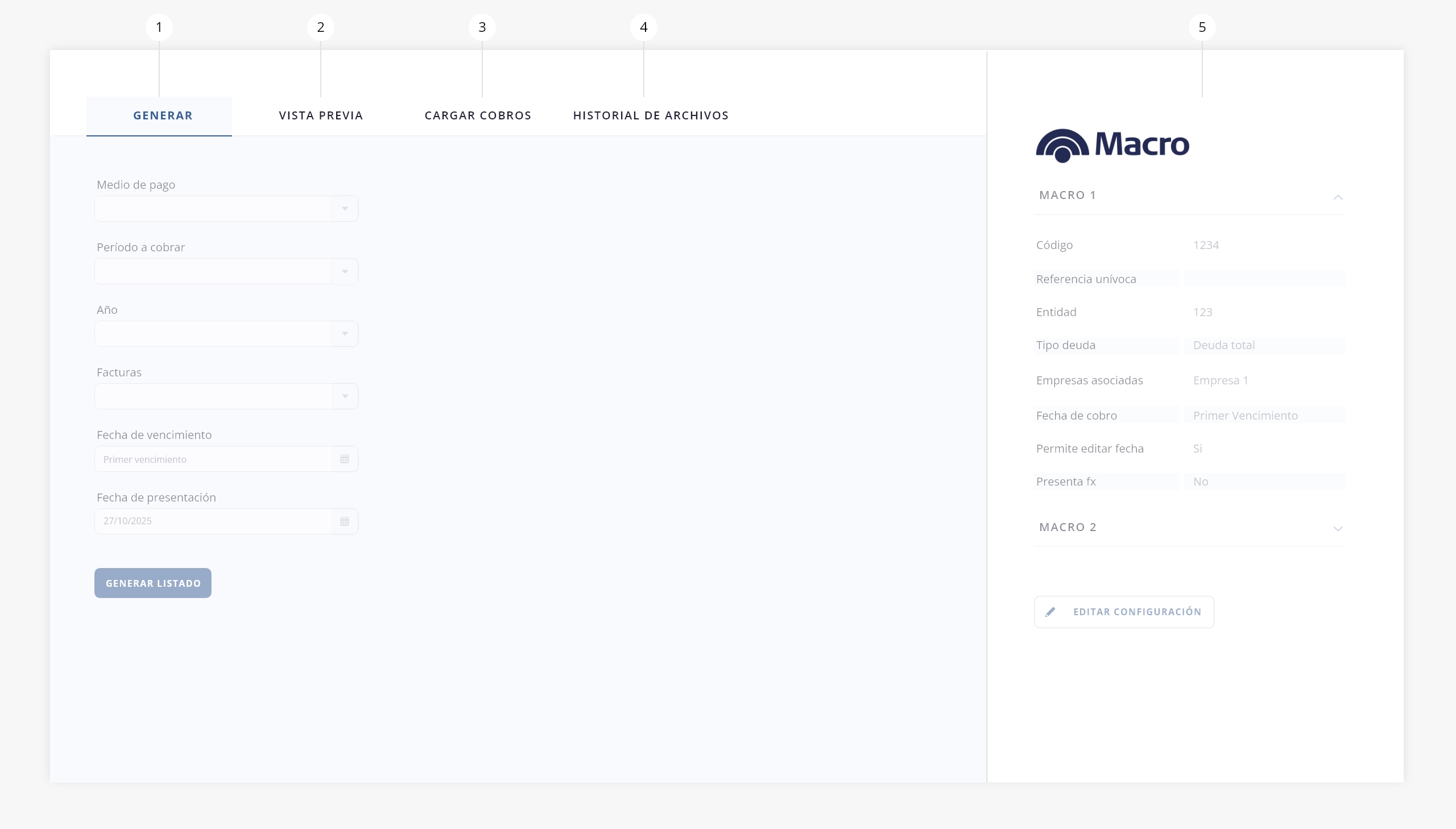Click annotation marker number 5

pos(1202,27)
